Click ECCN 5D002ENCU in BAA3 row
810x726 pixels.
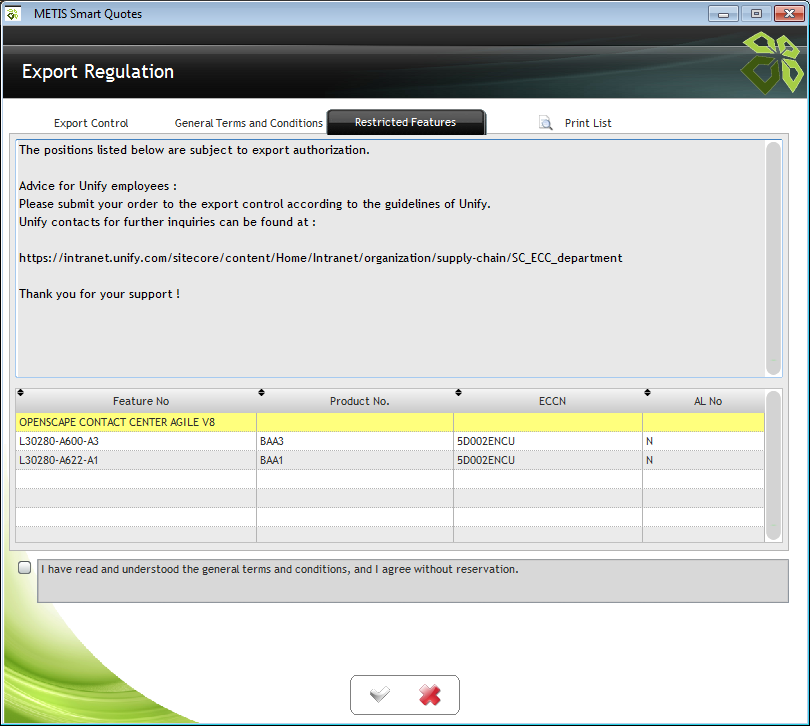tap(548, 441)
